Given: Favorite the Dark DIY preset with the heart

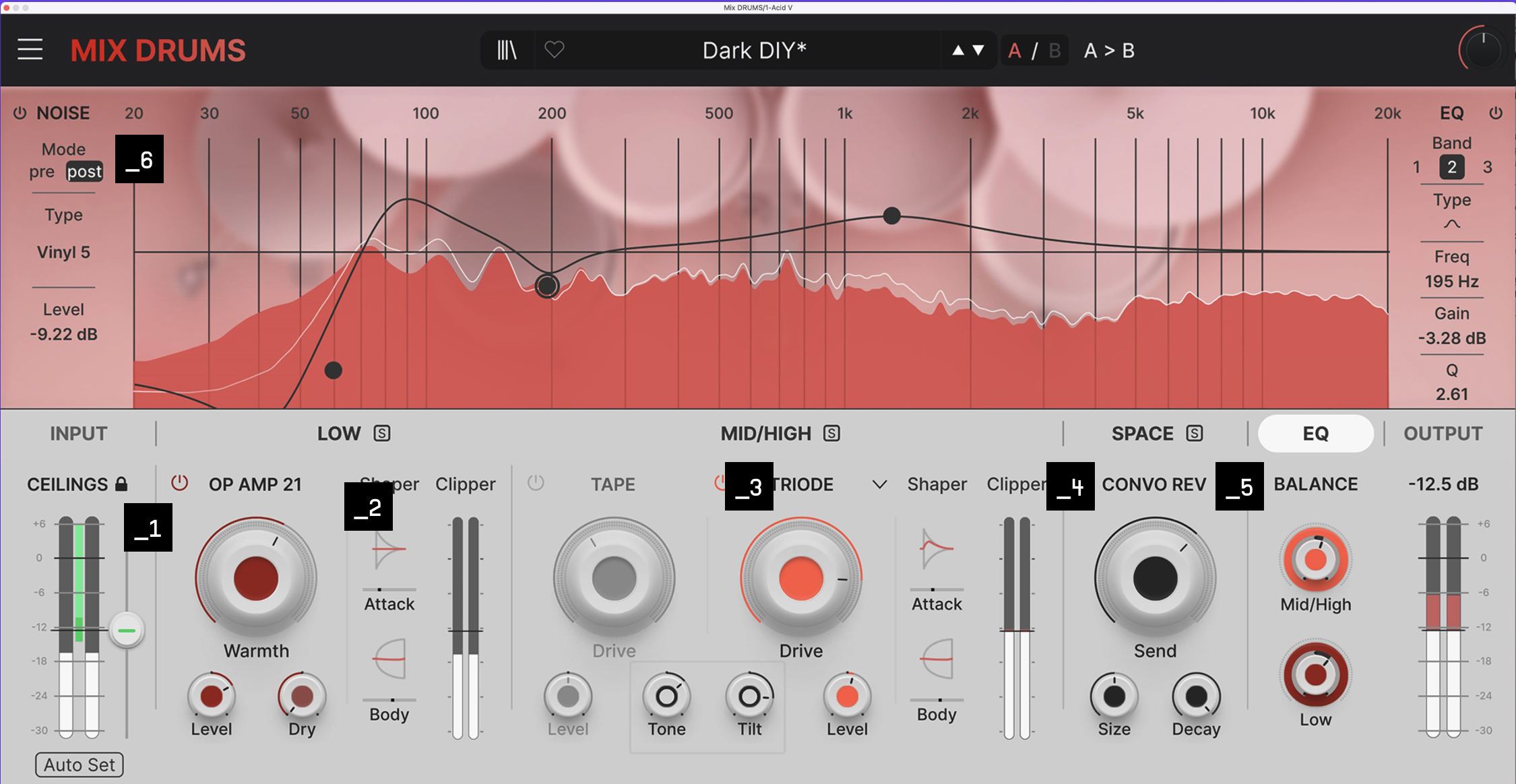Looking at the screenshot, I should [555, 50].
